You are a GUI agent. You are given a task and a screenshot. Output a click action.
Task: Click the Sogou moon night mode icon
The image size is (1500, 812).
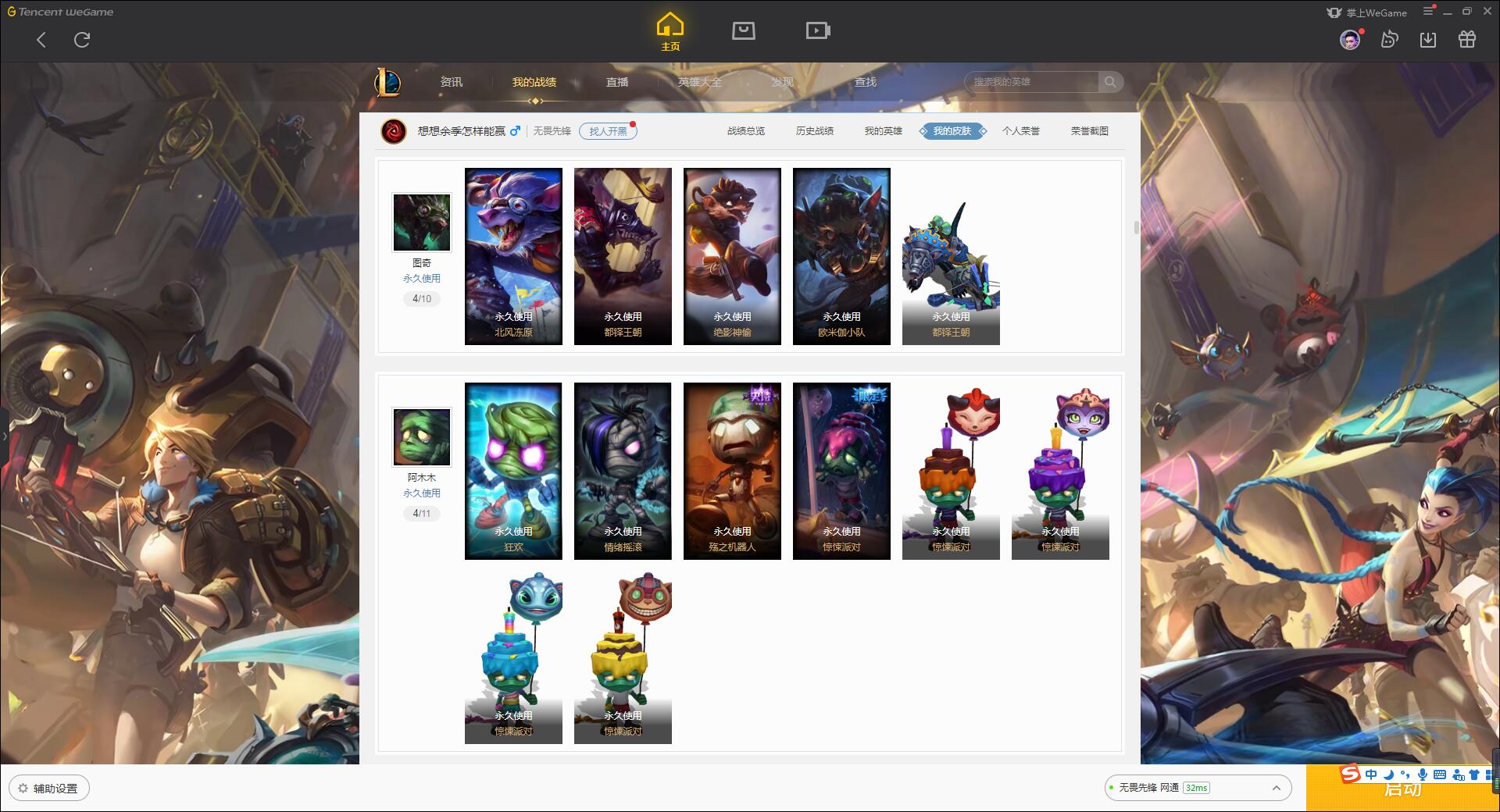pyautogui.click(x=1388, y=775)
